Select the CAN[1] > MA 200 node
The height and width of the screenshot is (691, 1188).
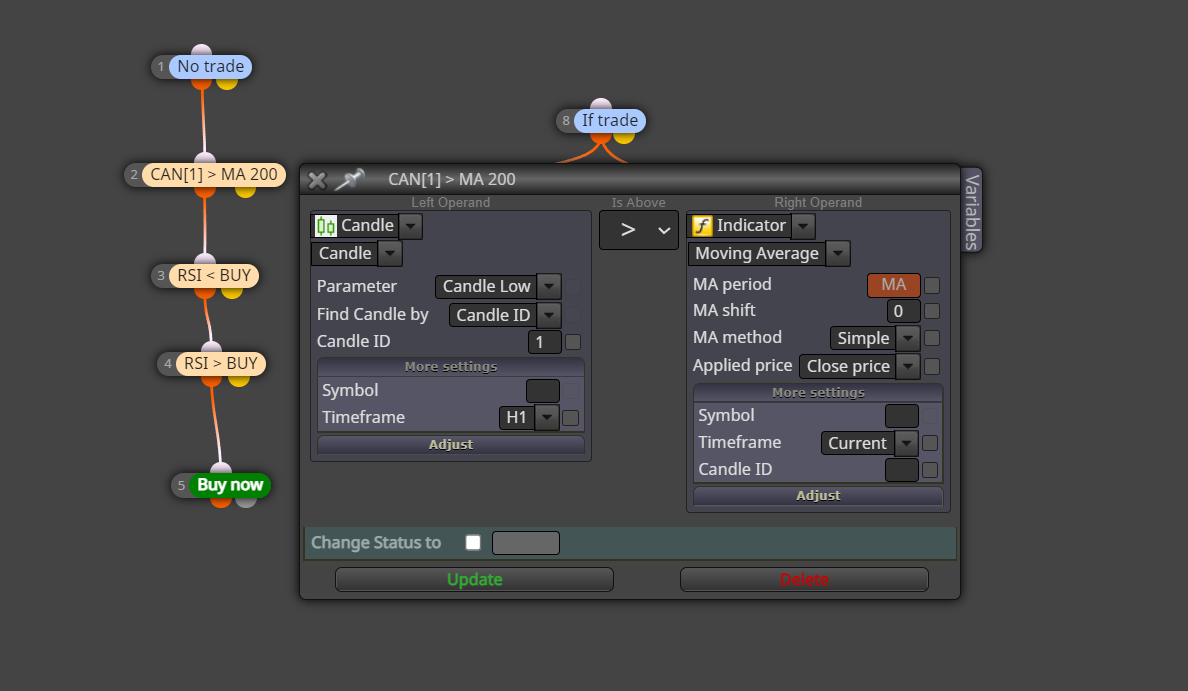pyautogui.click(x=214, y=174)
